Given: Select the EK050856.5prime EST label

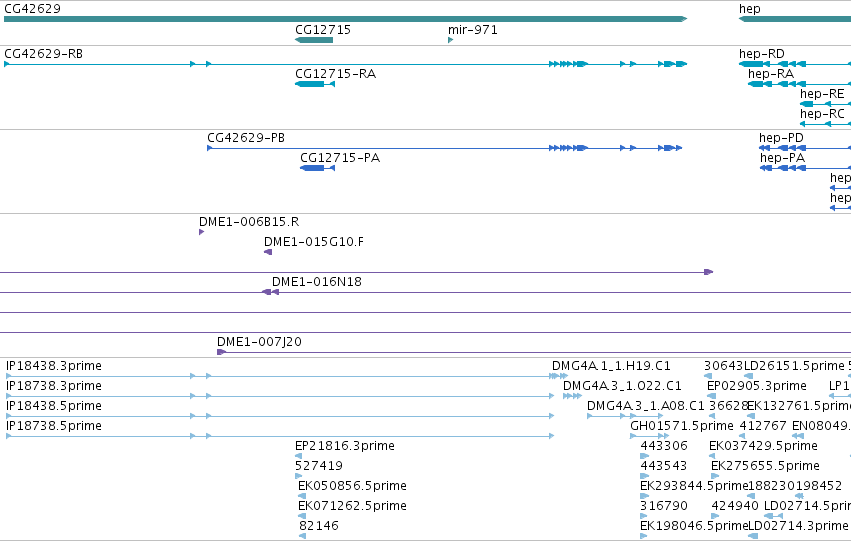Looking at the screenshot, I should [x=352, y=486].
